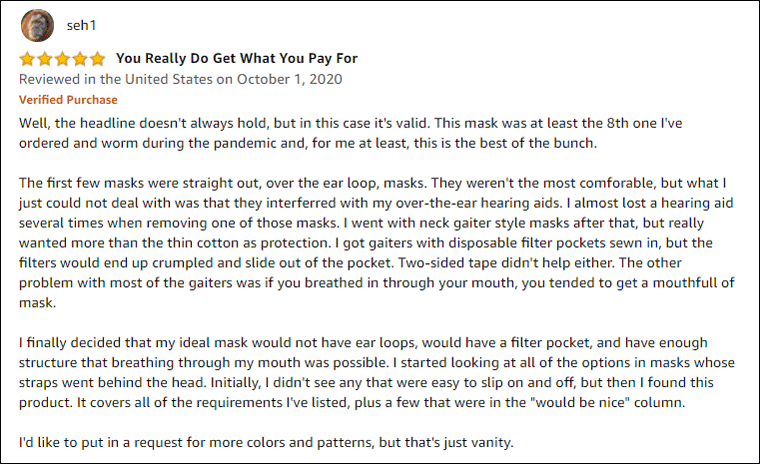Click the seh1 reviewer profile avatar

[36, 24]
